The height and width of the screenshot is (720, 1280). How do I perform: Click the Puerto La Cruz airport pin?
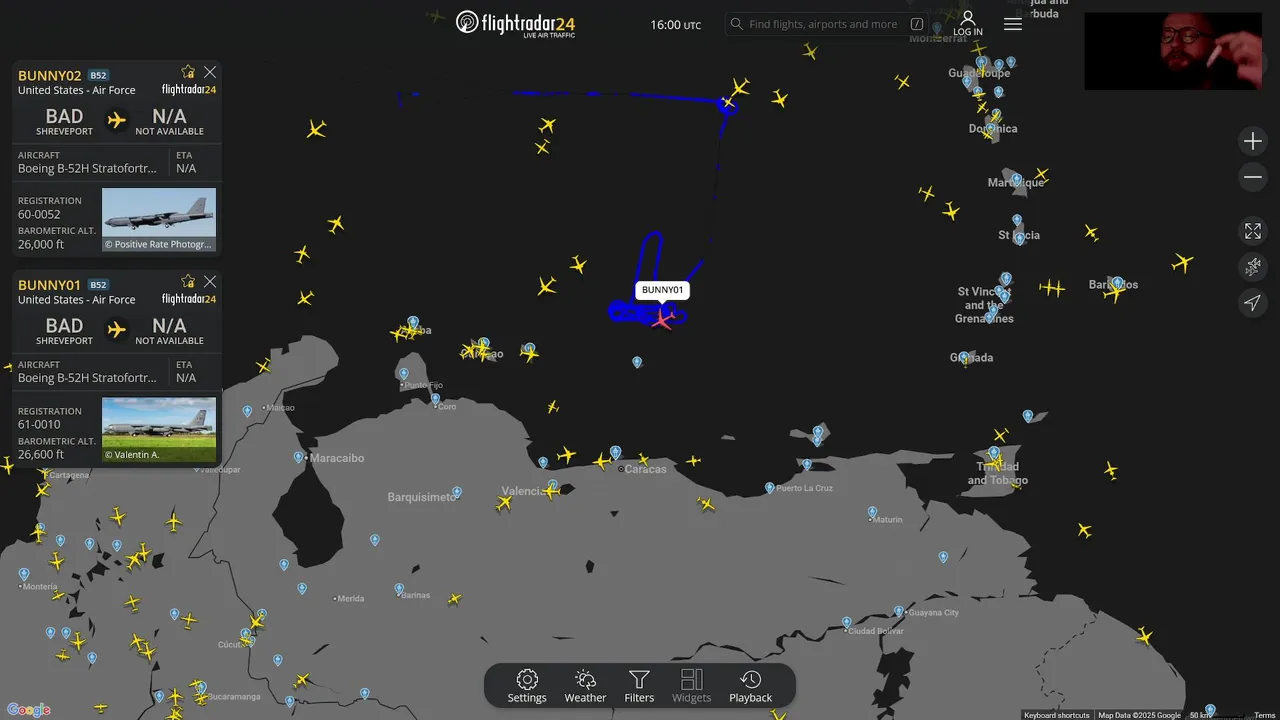(770, 488)
